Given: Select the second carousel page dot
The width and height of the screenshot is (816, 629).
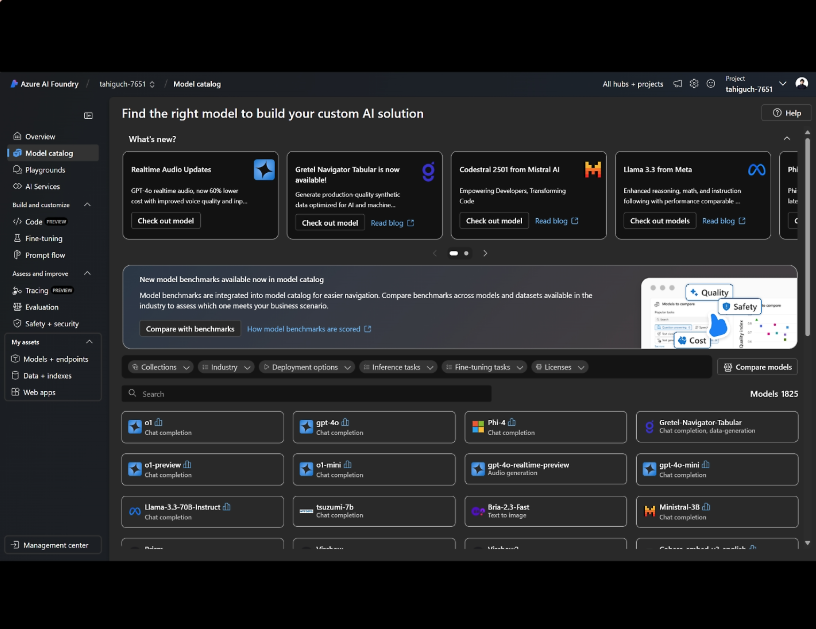Looking at the screenshot, I should pos(466,253).
